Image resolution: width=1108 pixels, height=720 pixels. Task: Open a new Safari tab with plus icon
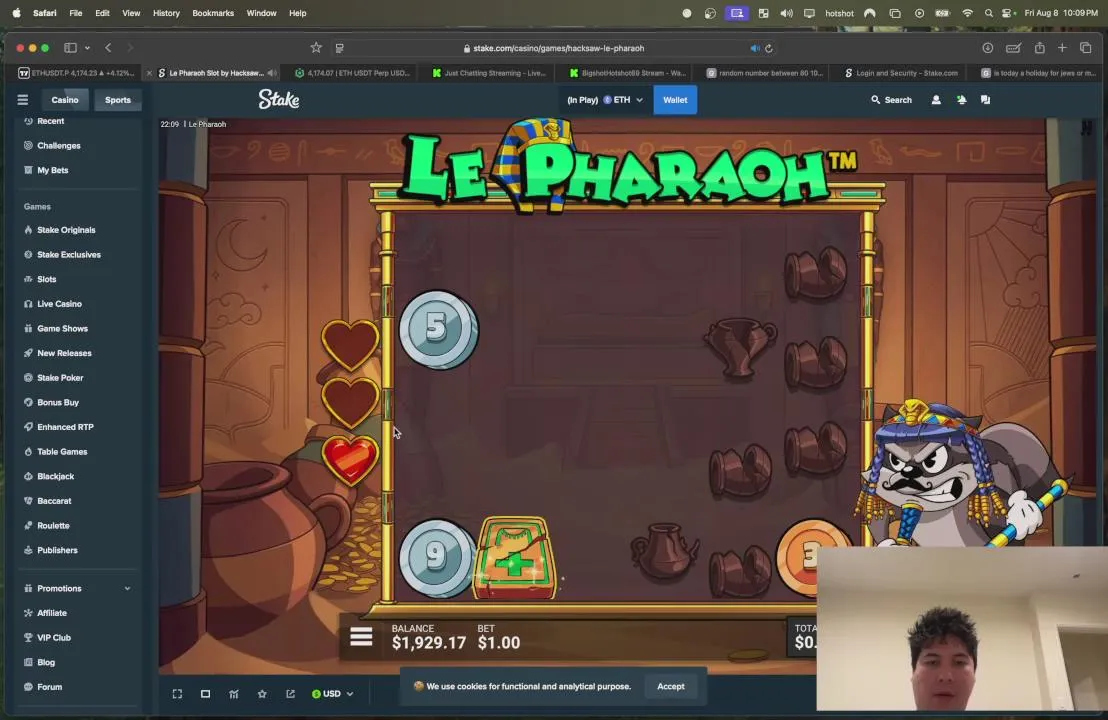pyautogui.click(x=1062, y=47)
